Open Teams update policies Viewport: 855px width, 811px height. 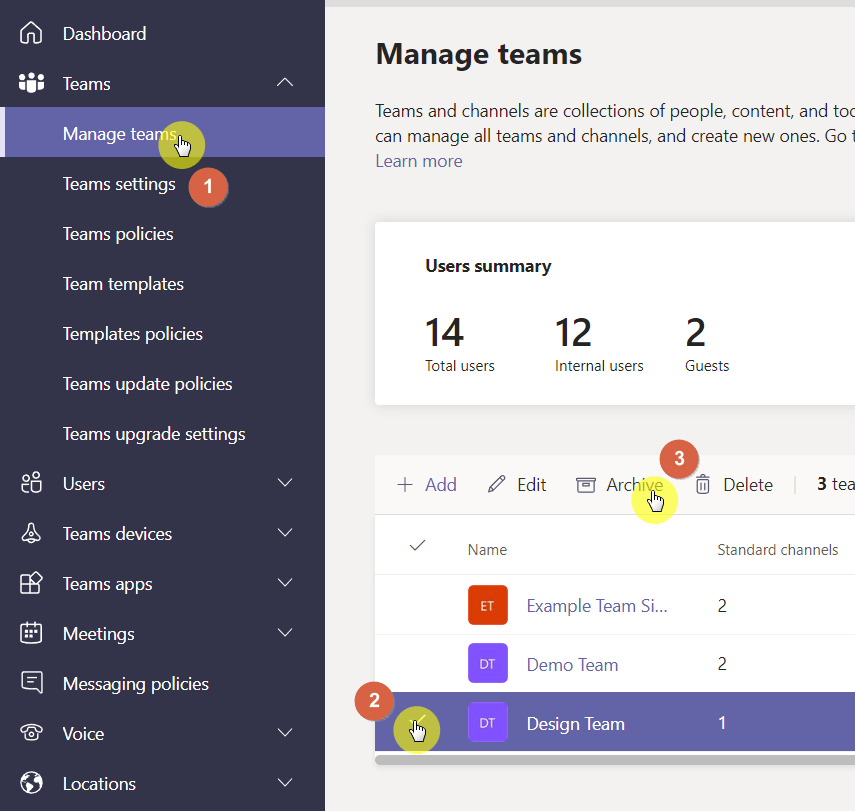pyautogui.click(x=147, y=384)
